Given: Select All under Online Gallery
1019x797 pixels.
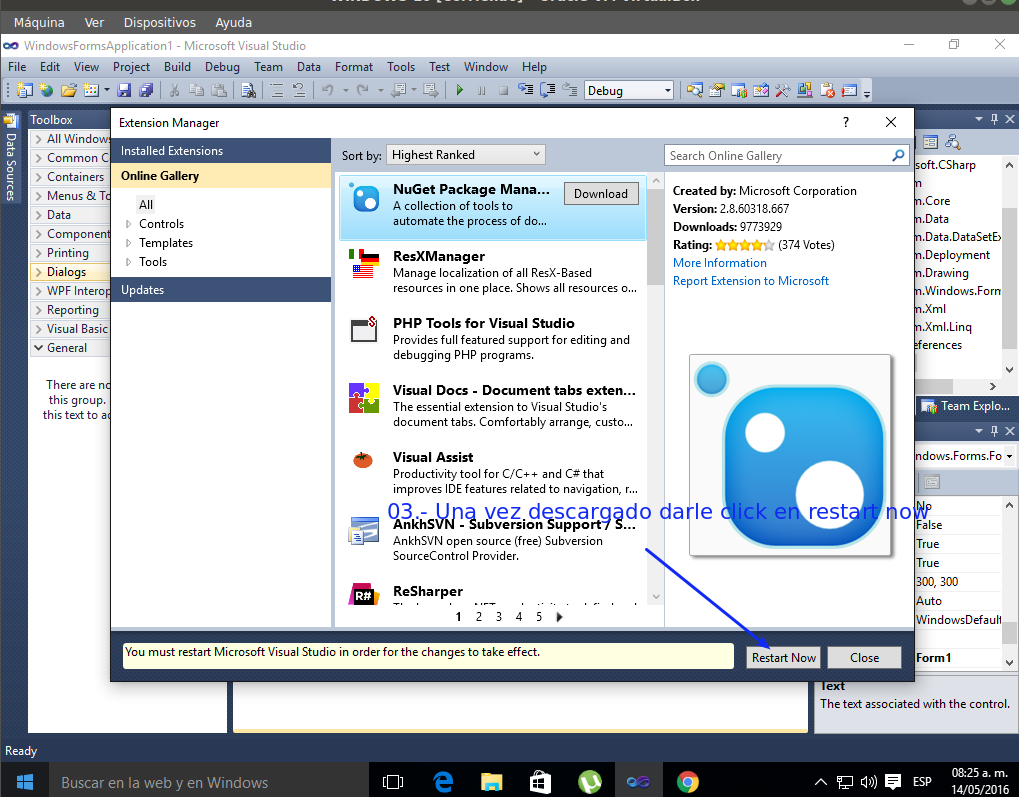Looking at the screenshot, I should coord(146,205).
